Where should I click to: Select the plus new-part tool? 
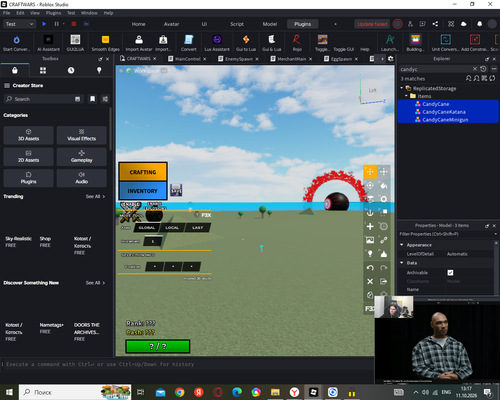(370, 227)
